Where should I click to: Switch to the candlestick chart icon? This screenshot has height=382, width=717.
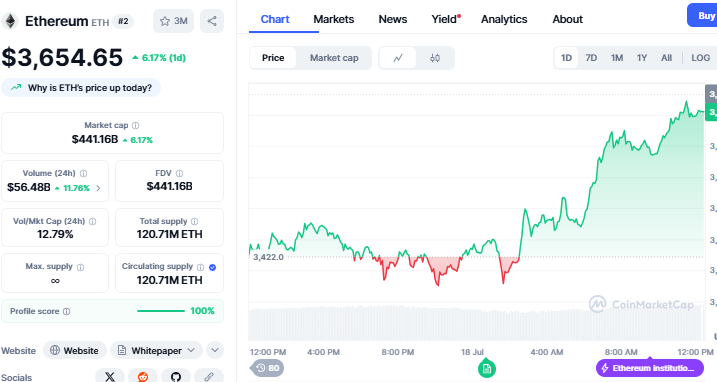point(435,58)
